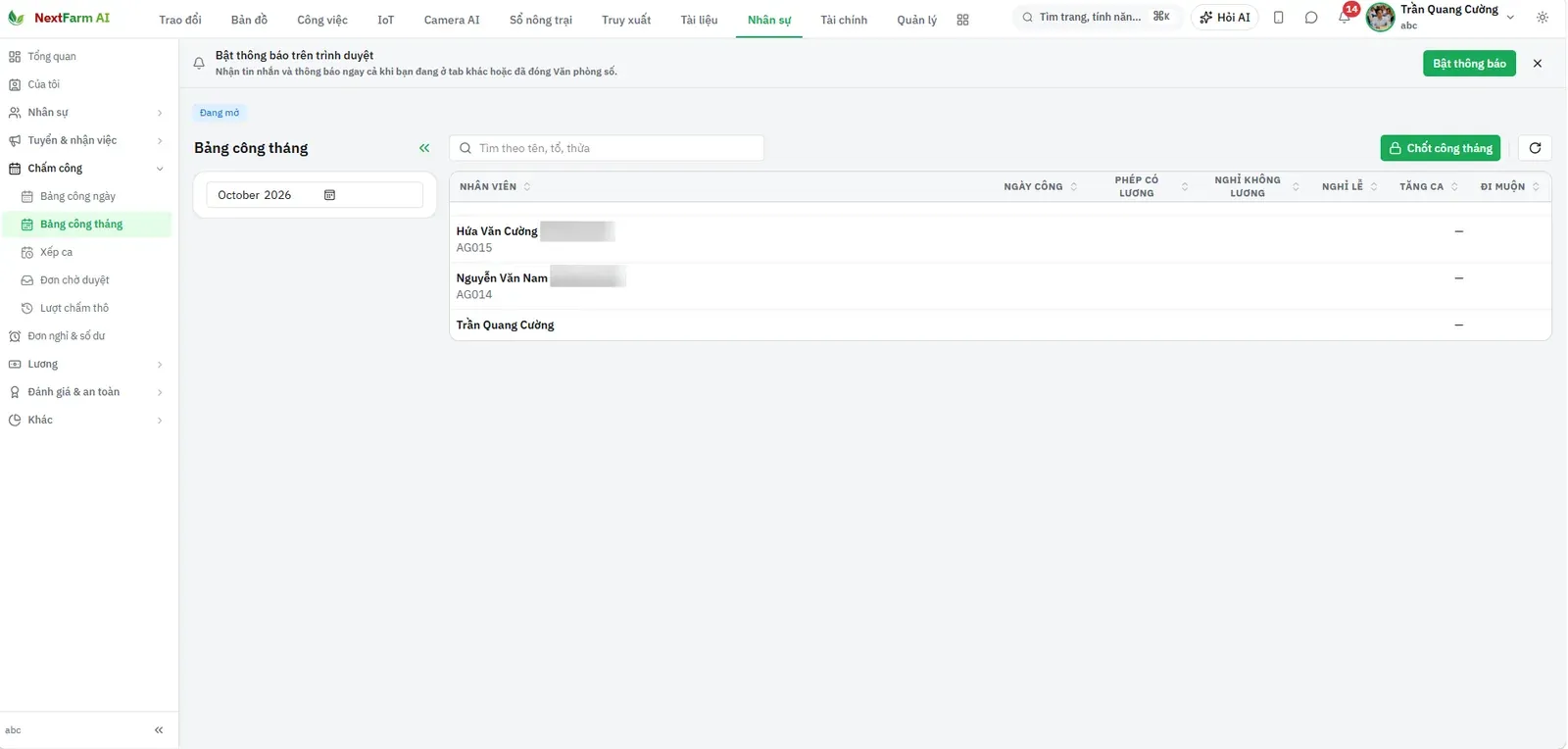The height and width of the screenshot is (749, 1568).
Task: Toggle the light/dark theme sun icon
Action: click(x=1543, y=18)
